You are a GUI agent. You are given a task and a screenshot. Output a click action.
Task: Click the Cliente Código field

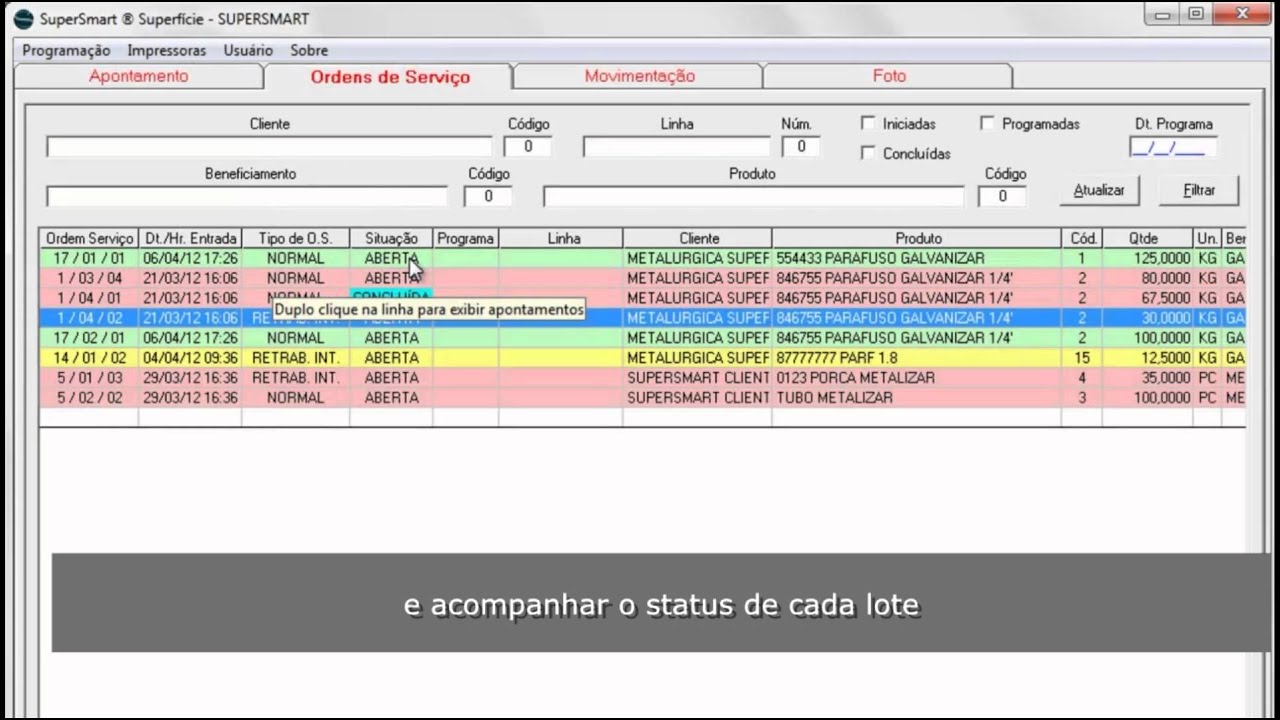pyautogui.click(x=528, y=147)
